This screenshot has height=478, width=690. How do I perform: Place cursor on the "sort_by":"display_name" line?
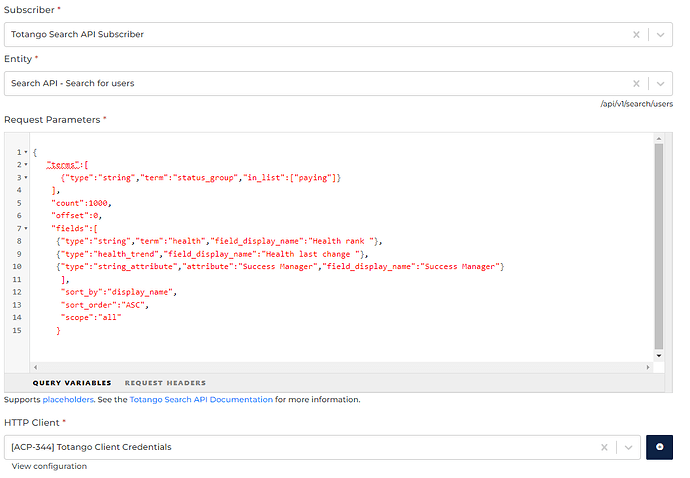point(119,292)
